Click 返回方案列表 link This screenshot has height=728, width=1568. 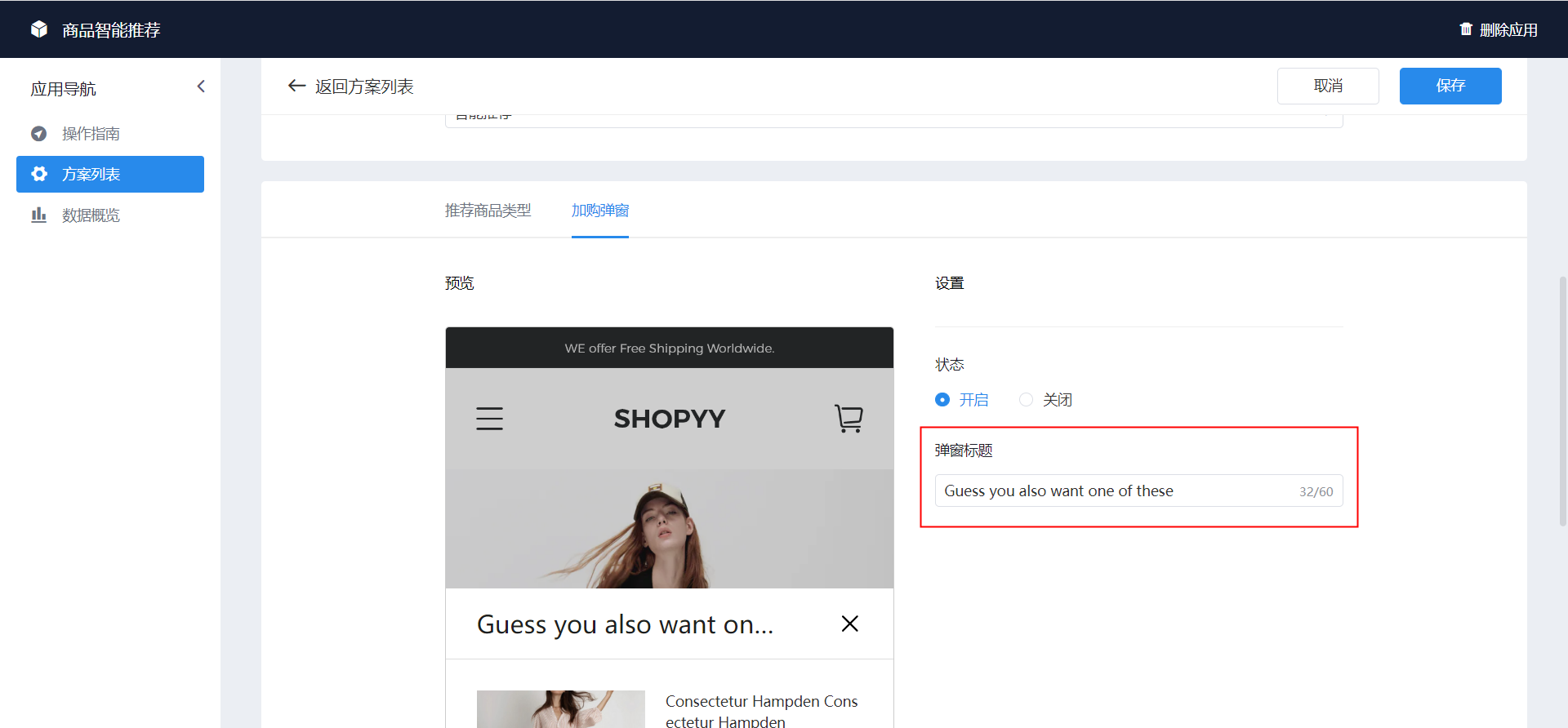tap(364, 87)
